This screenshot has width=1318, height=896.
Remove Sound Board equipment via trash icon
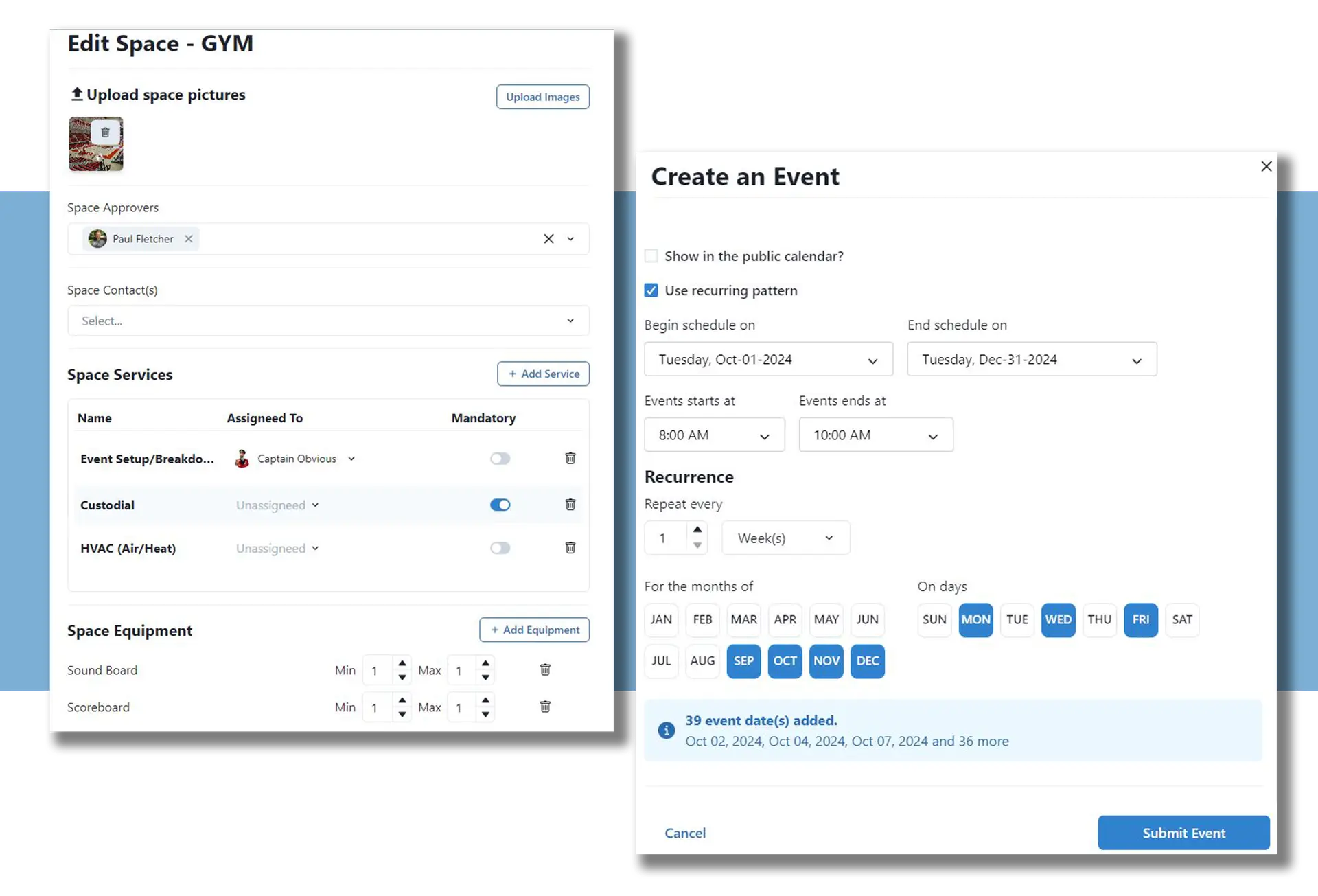coord(545,669)
